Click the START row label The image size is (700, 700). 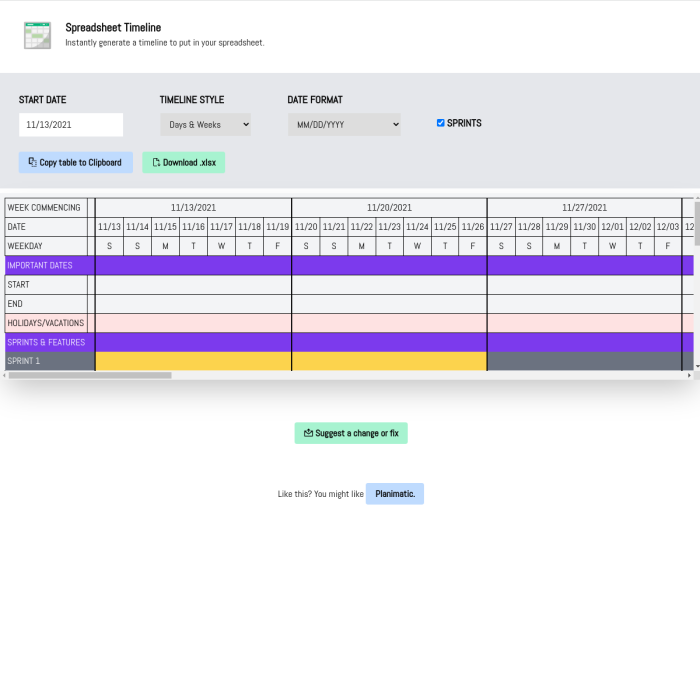pos(46,284)
